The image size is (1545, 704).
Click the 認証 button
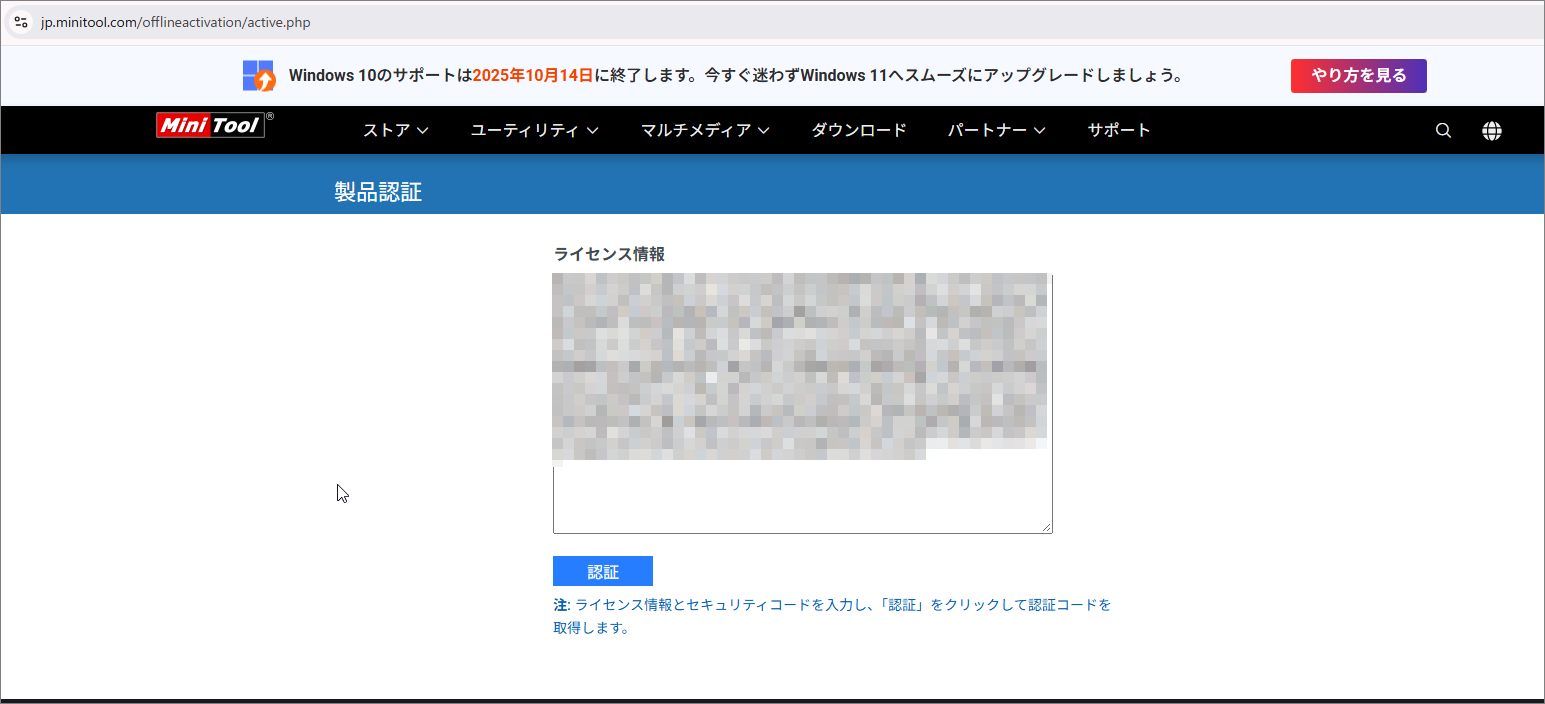[603, 571]
